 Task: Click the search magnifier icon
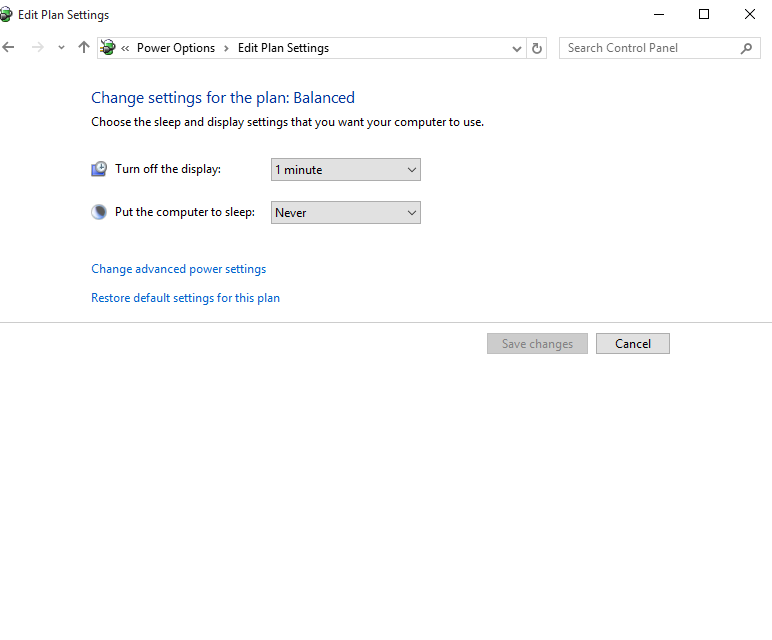click(746, 48)
